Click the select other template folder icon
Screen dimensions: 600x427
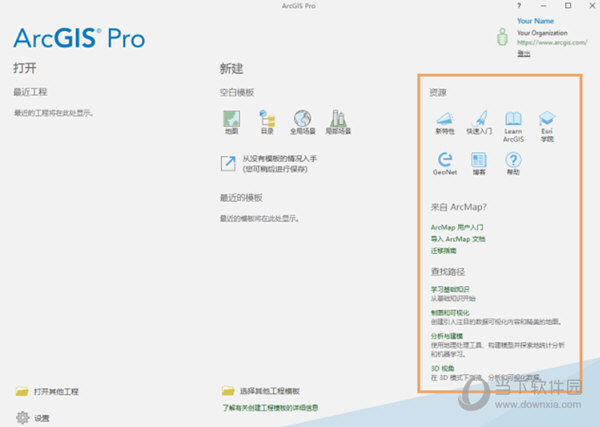tap(228, 391)
